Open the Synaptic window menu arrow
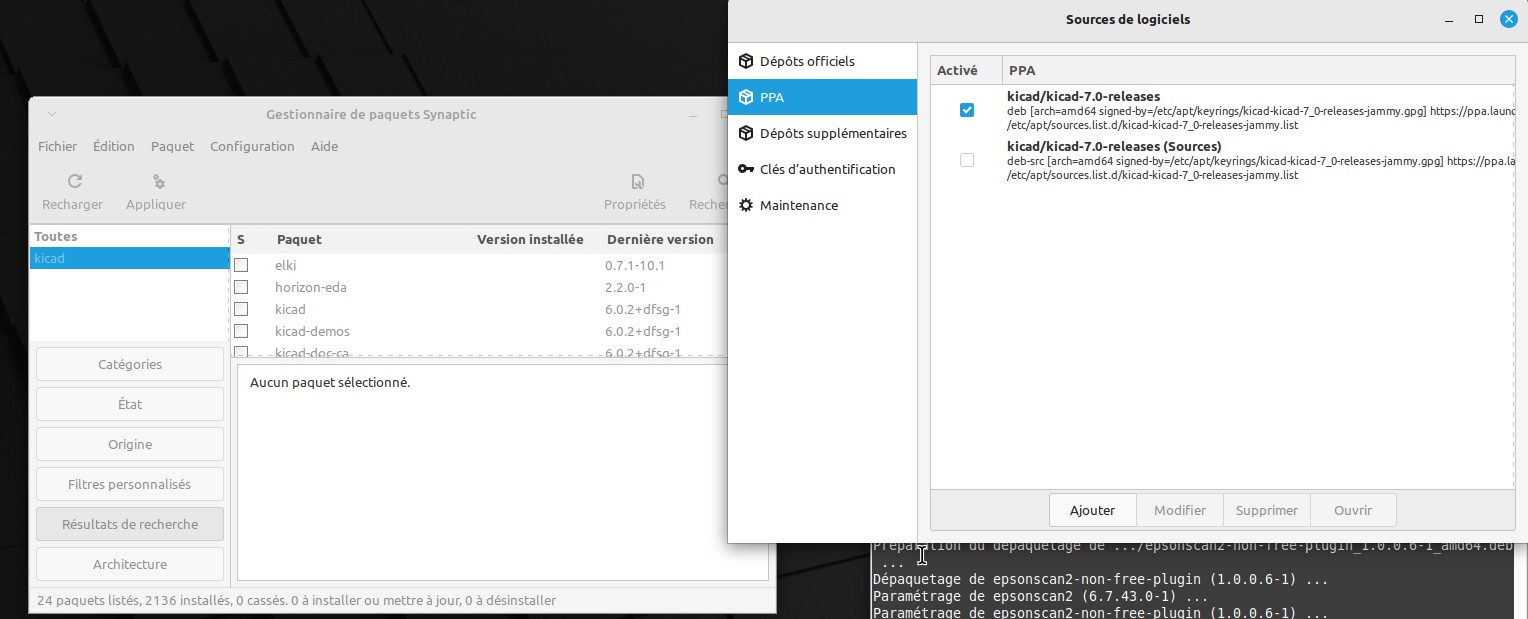Screen dimensions: 1528x619 pyautogui.click(x=52, y=115)
